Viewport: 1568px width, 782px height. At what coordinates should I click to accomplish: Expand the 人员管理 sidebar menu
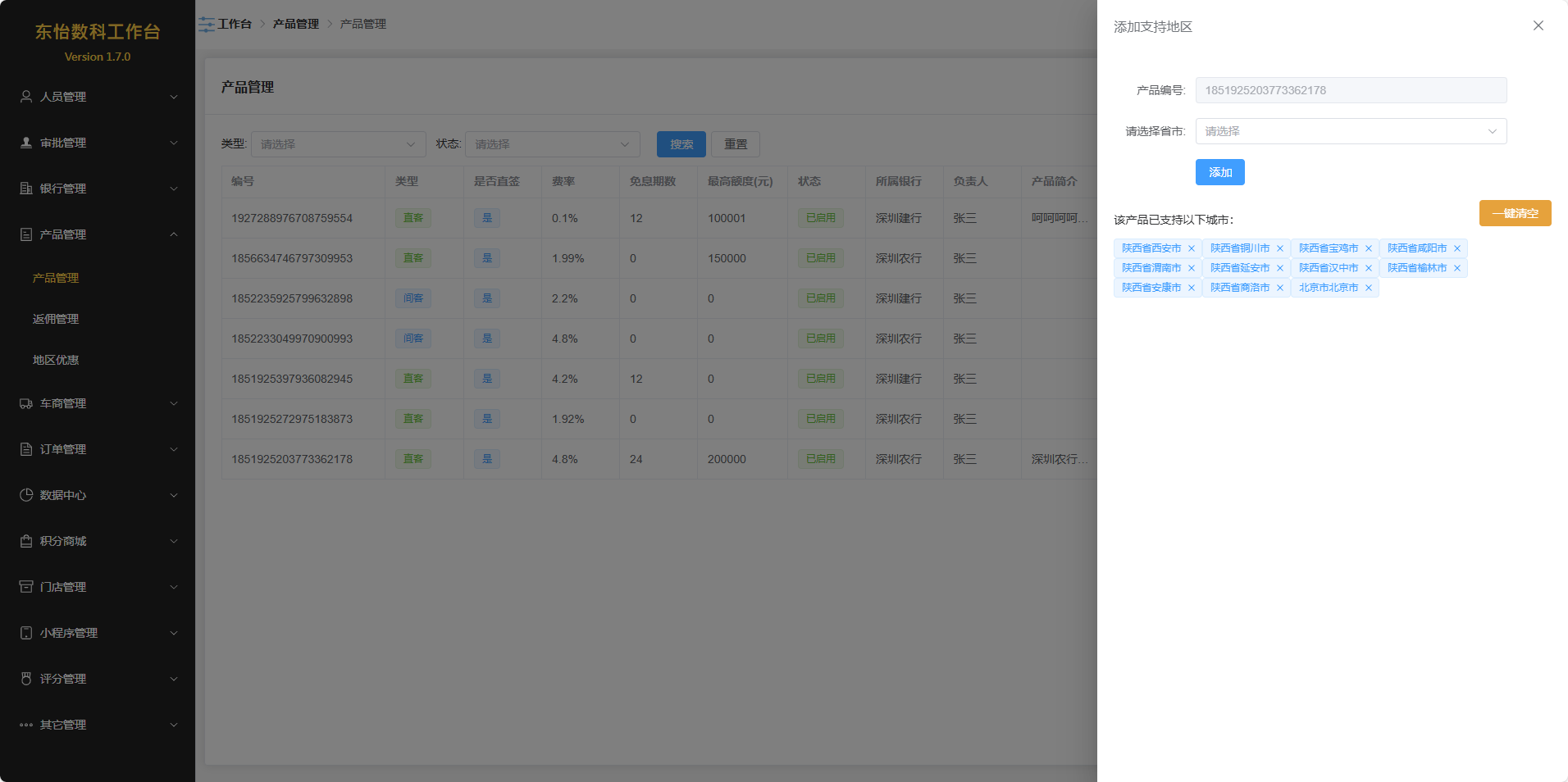point(98,97)
